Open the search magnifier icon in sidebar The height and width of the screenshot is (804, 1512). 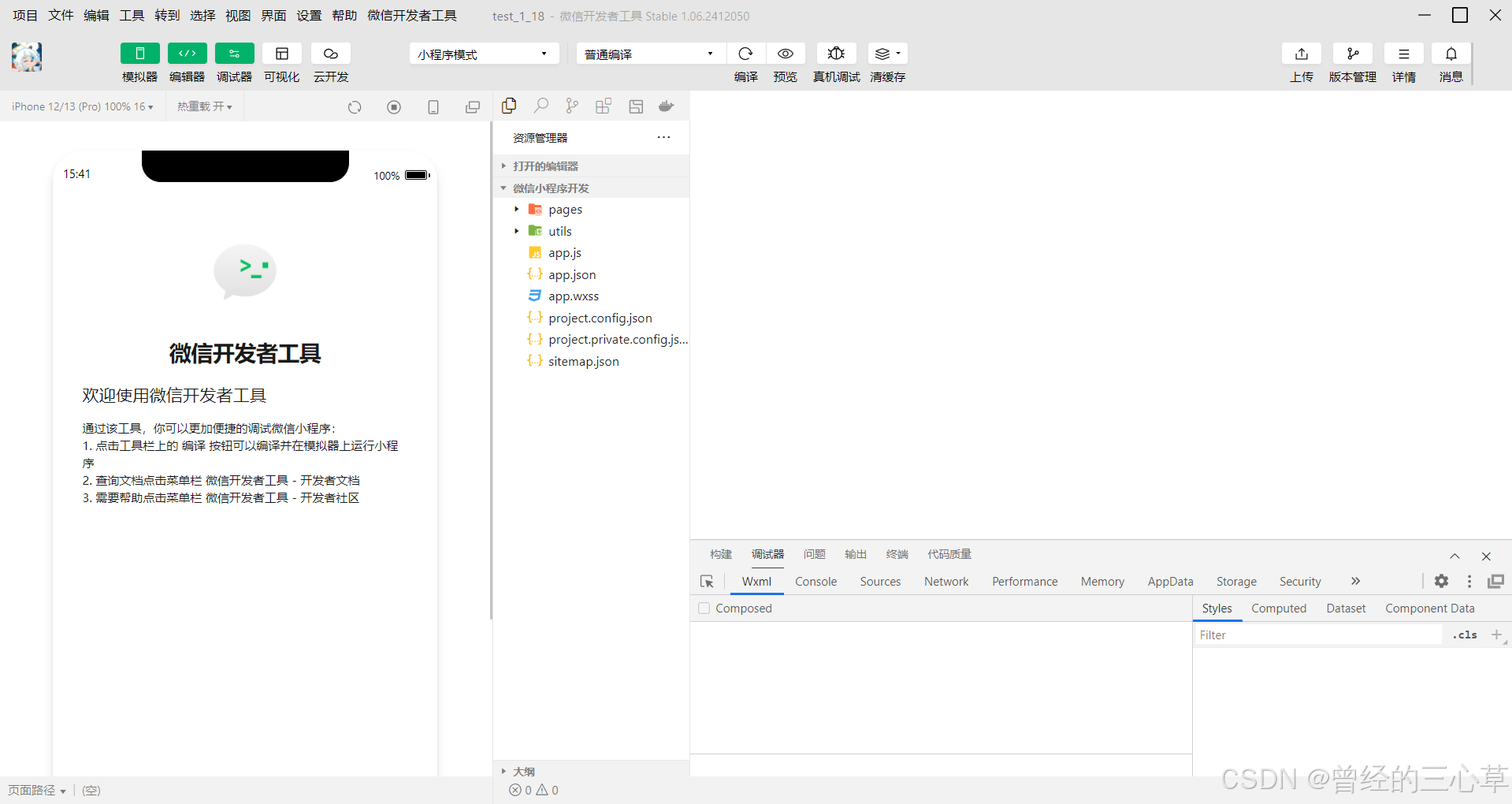[x=541, y=106]
